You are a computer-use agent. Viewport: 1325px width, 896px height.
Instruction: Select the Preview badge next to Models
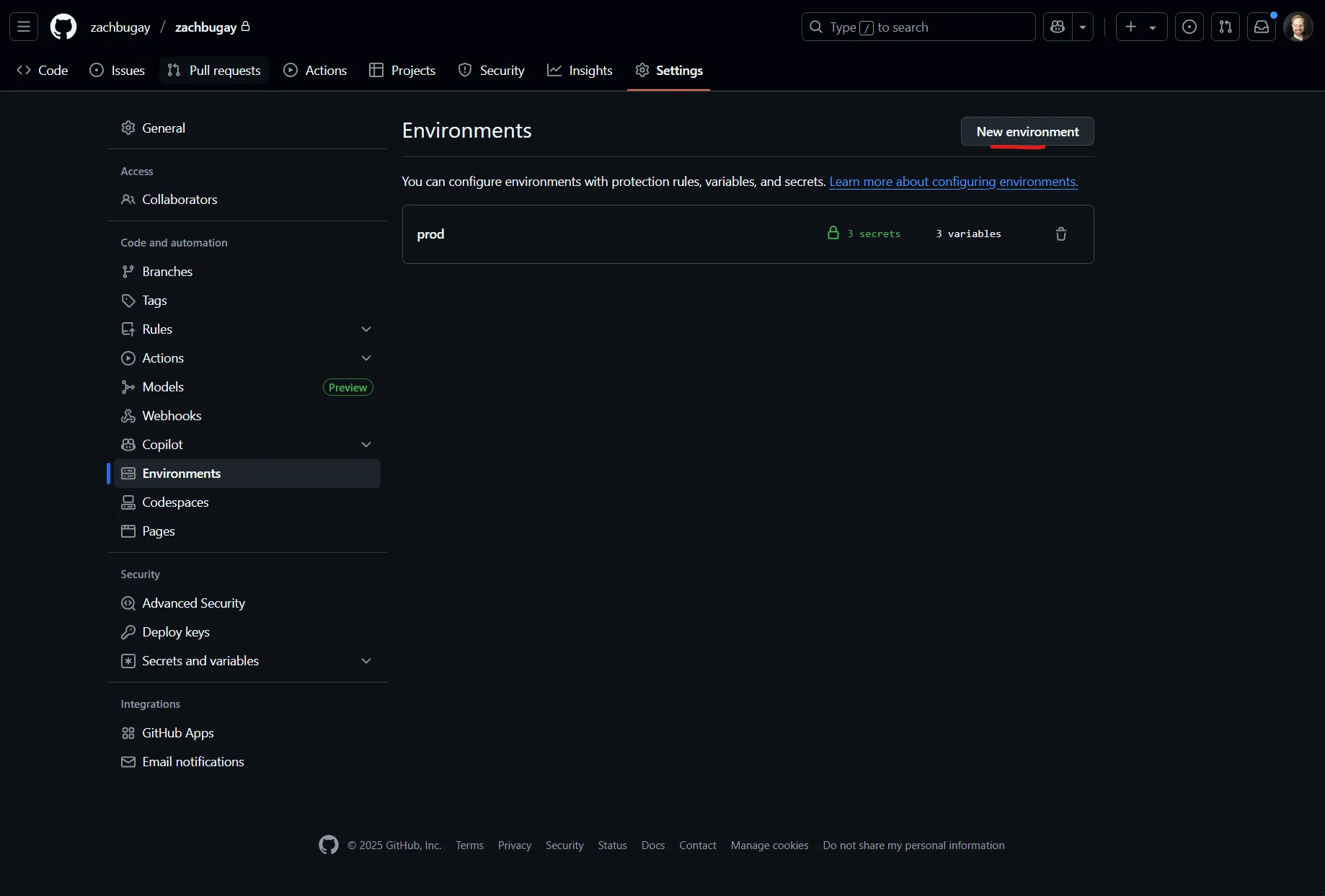tap(347, 387)
